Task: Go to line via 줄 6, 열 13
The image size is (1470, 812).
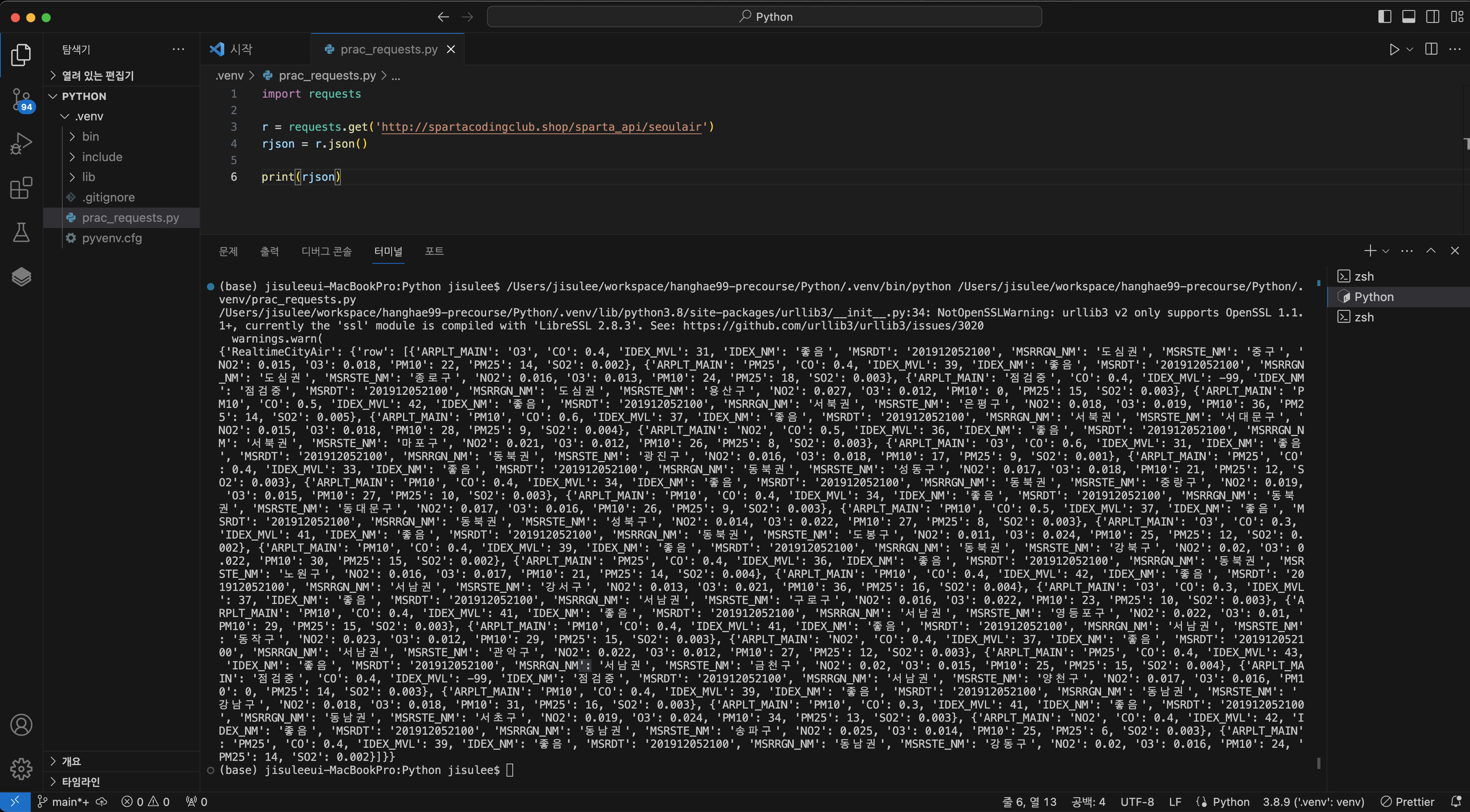Action: 1030,802
